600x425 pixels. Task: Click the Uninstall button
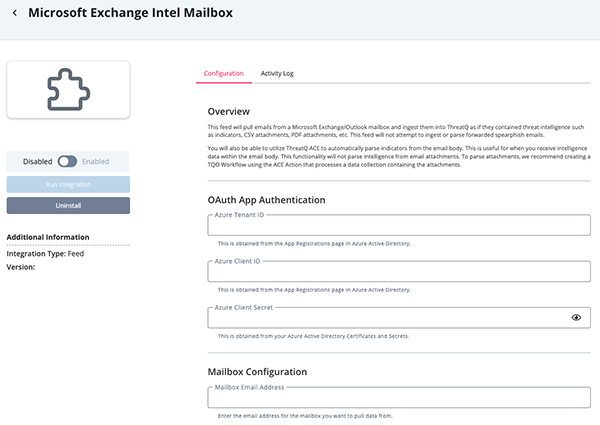pos(68,205)
